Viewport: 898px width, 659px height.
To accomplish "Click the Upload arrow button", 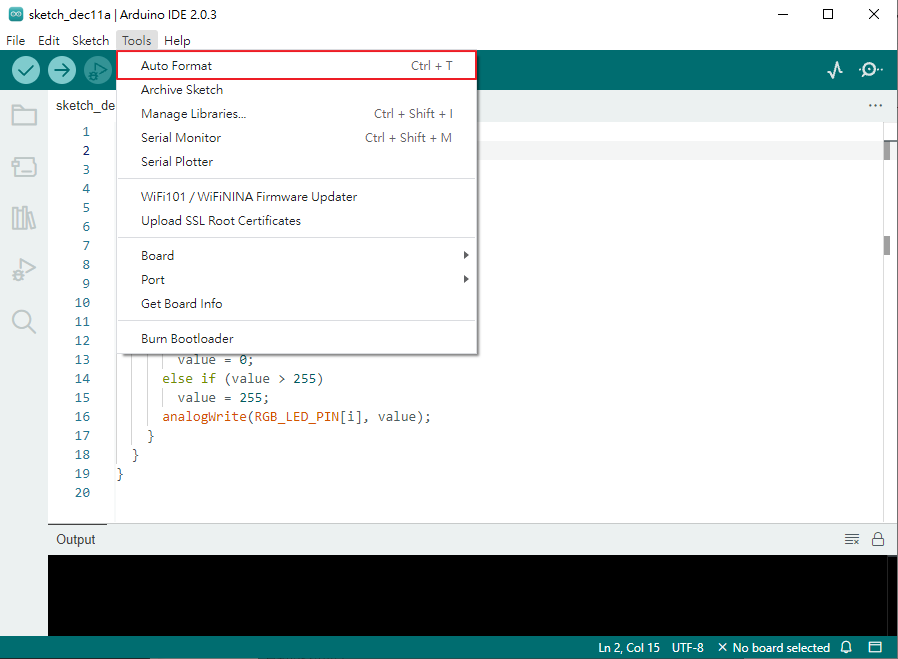I will click(62, 70).
